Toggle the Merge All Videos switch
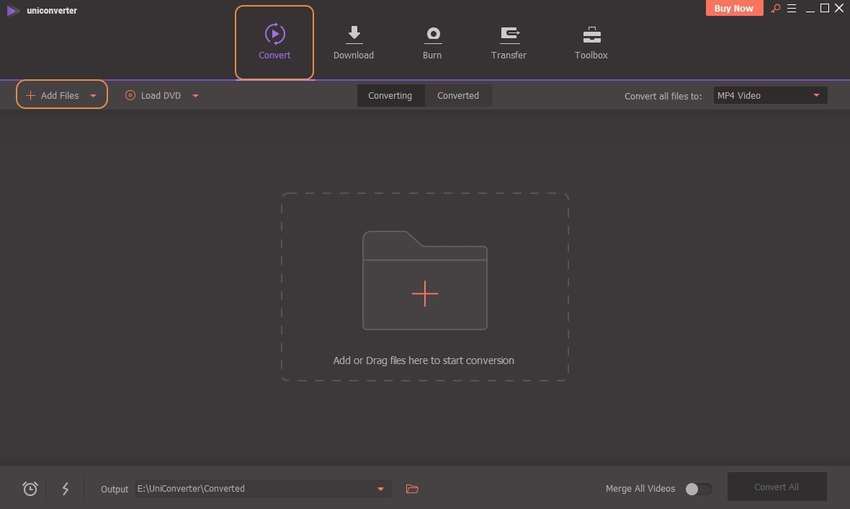Image resolution: width=850 pixels, height=509 pixels. (698, 489)
